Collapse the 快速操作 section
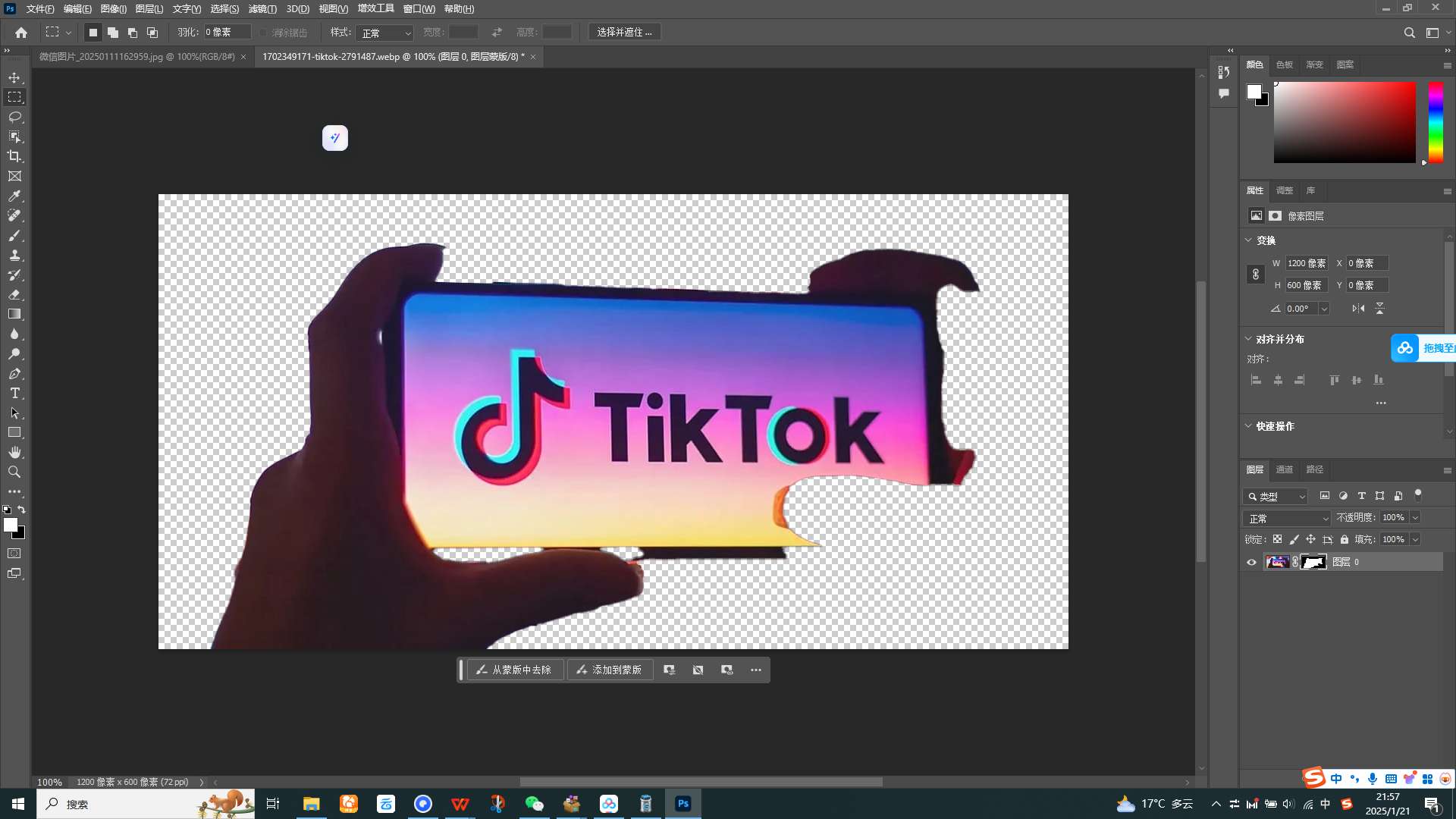The width and height of the screenshot is (1456, 819). click(x=1248, y=426)
